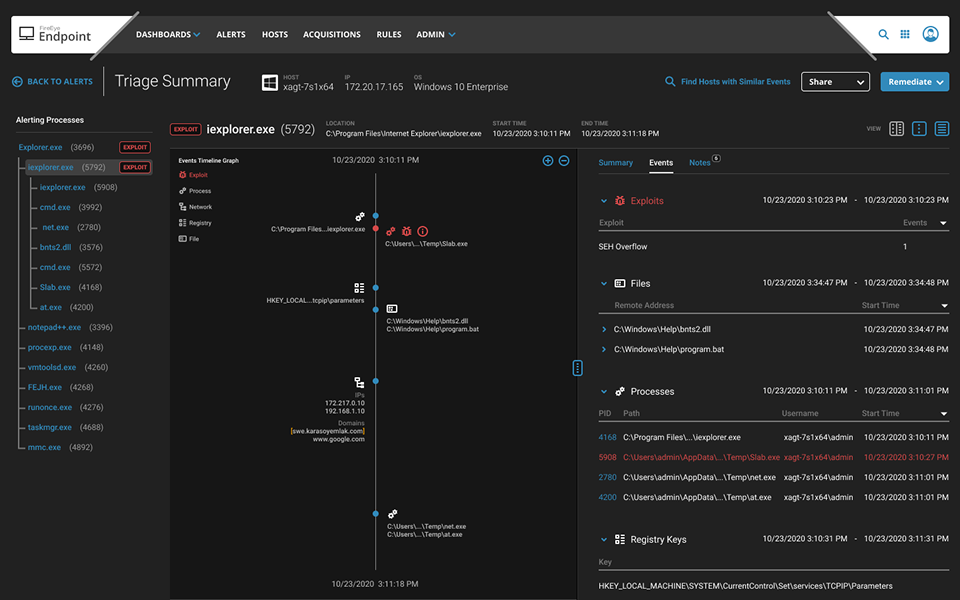This screenshot has width=960, height=600.
Task: Collapse the Exploits section
Action: pyautogui.click(x=603, y=201)
